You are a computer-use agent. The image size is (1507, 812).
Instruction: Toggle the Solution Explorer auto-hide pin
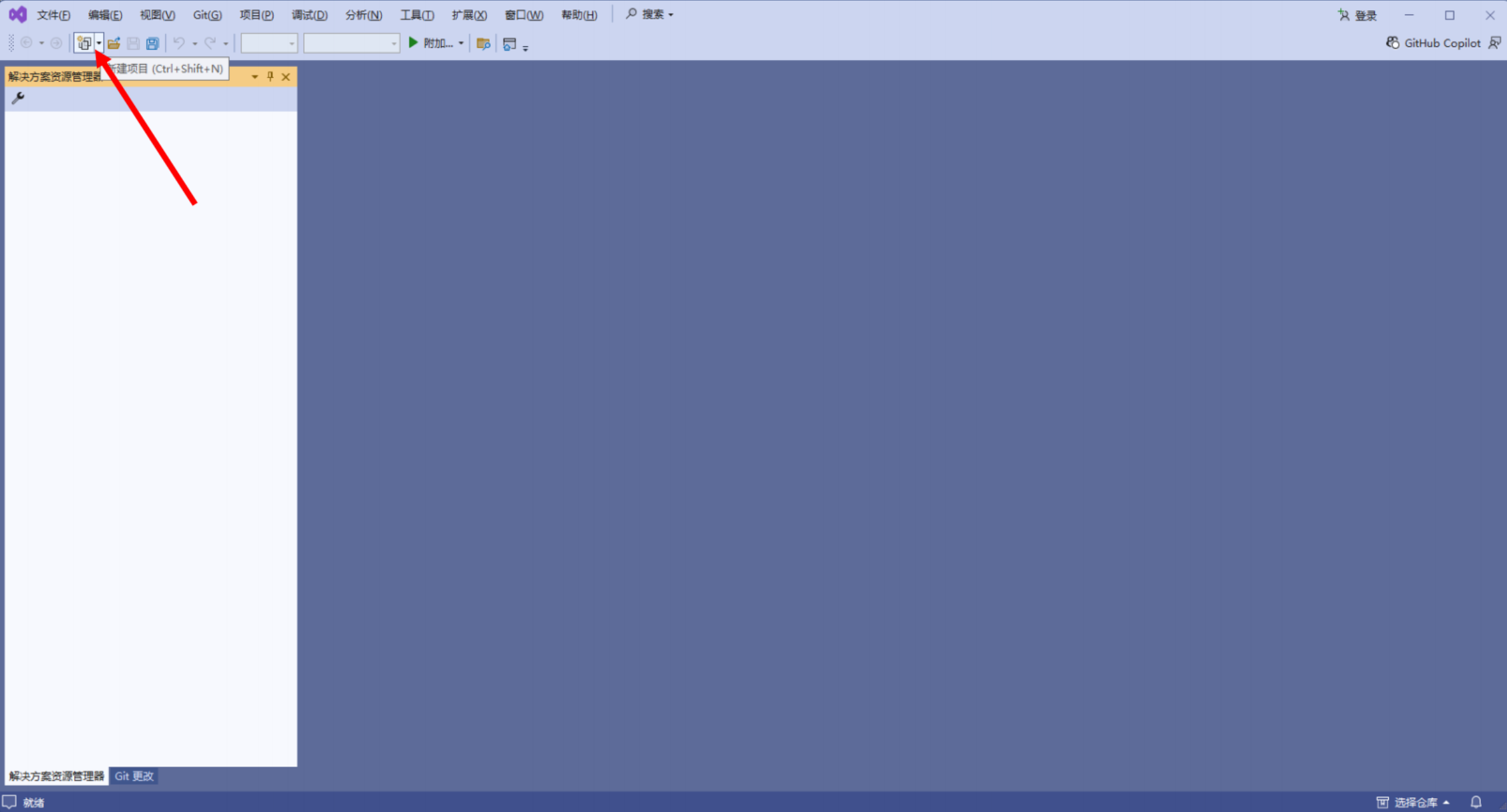tap(270, 77)
